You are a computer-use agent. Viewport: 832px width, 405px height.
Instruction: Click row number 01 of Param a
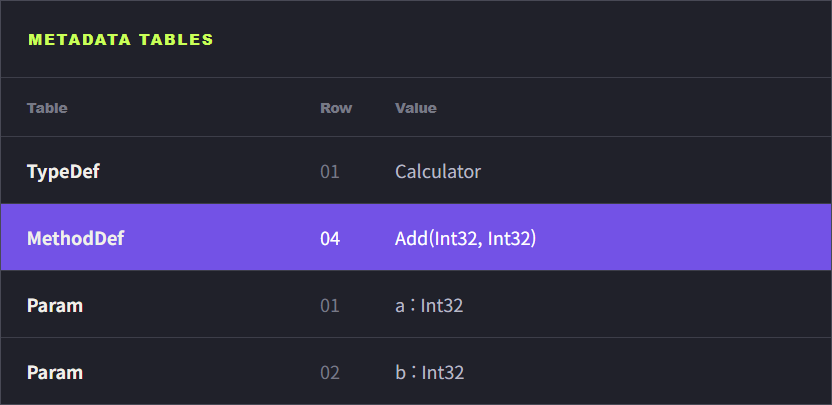coord(330,306)
